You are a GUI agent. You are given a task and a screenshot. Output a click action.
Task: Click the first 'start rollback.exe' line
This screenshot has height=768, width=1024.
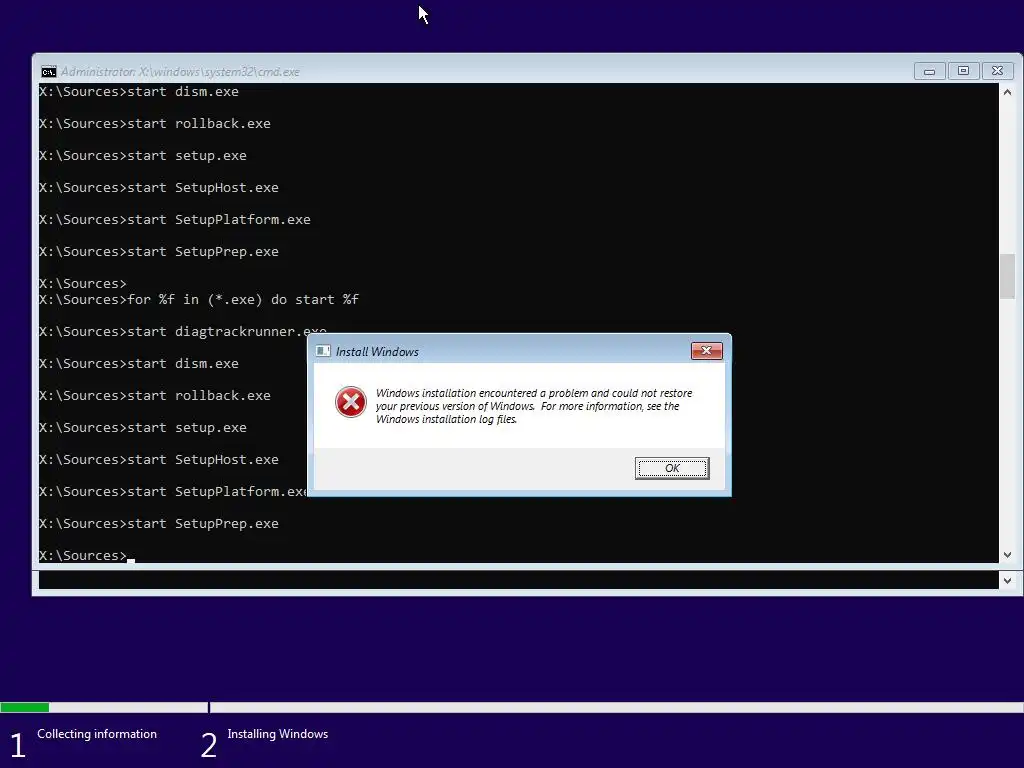pyautogui.click(x=155, y=123)
